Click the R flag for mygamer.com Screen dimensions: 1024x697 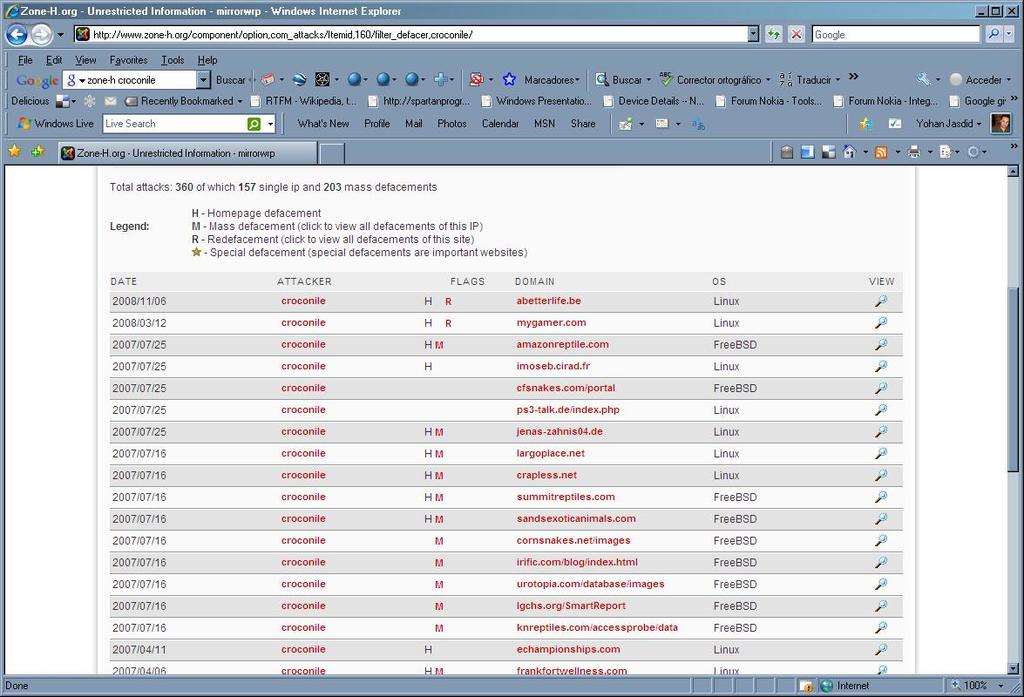click(x=448, y=323)
